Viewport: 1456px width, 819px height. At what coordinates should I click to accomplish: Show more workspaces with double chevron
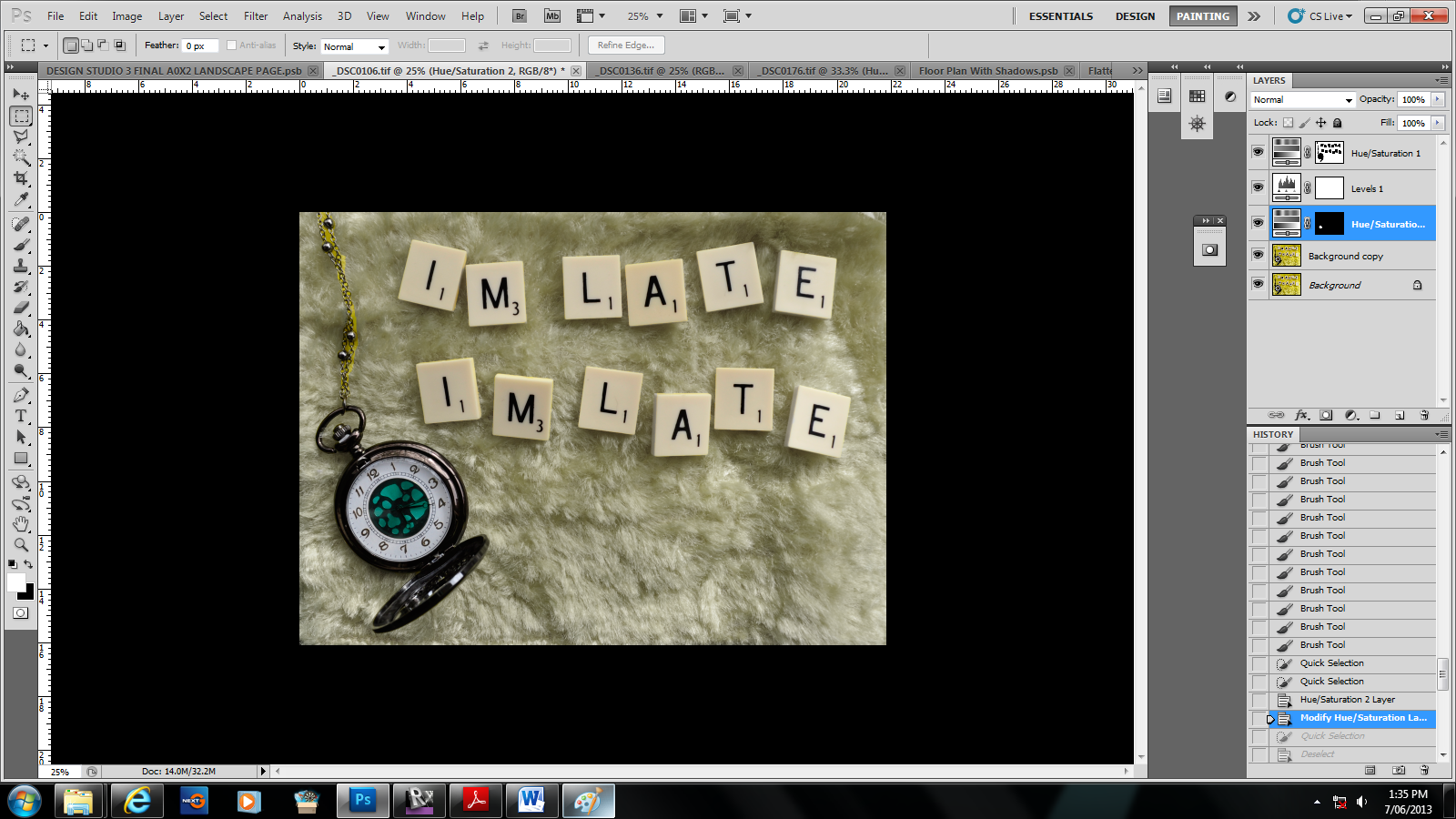point(1254,16)
